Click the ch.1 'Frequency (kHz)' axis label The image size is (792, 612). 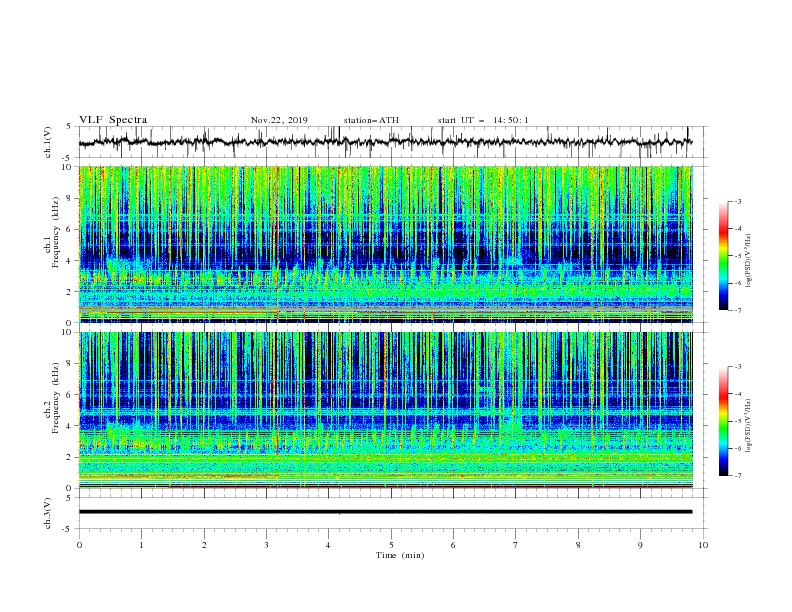point(56,232)
